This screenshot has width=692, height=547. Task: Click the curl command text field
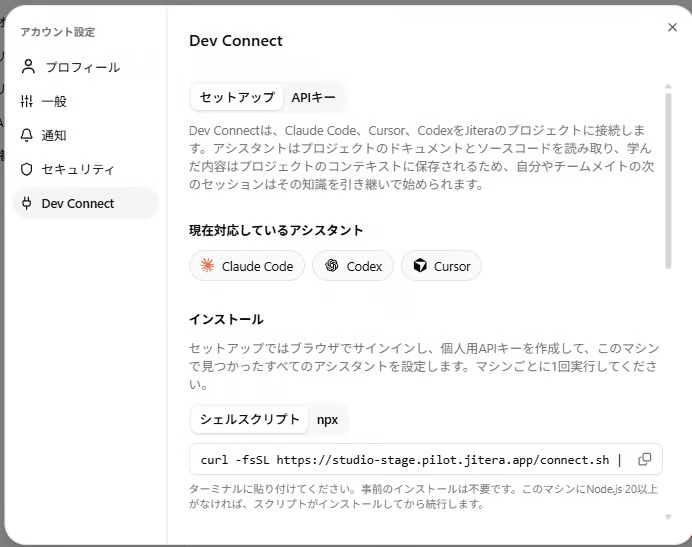tap(426, 459)
